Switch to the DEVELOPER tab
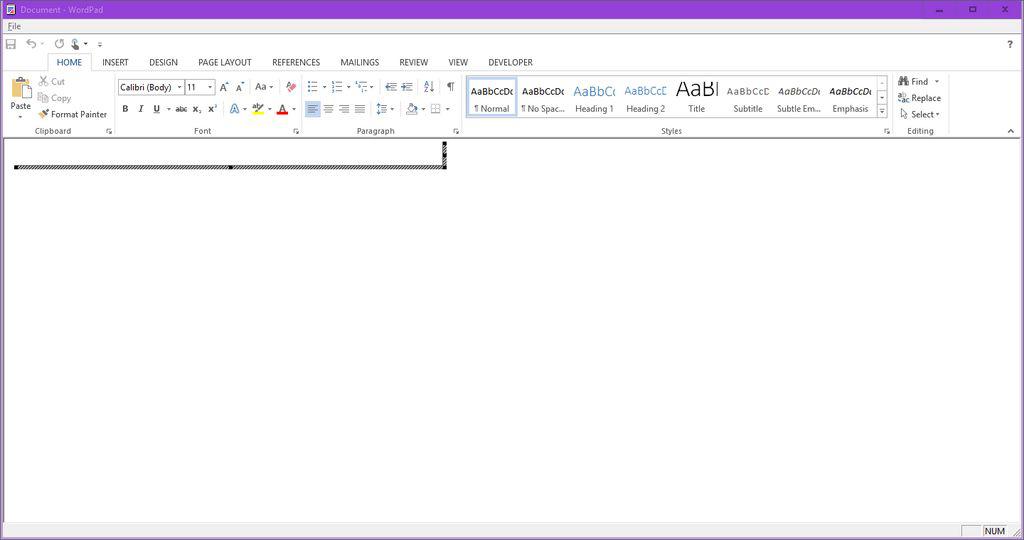The height and width of the screenshot is (540, 1024). (511, 62)
